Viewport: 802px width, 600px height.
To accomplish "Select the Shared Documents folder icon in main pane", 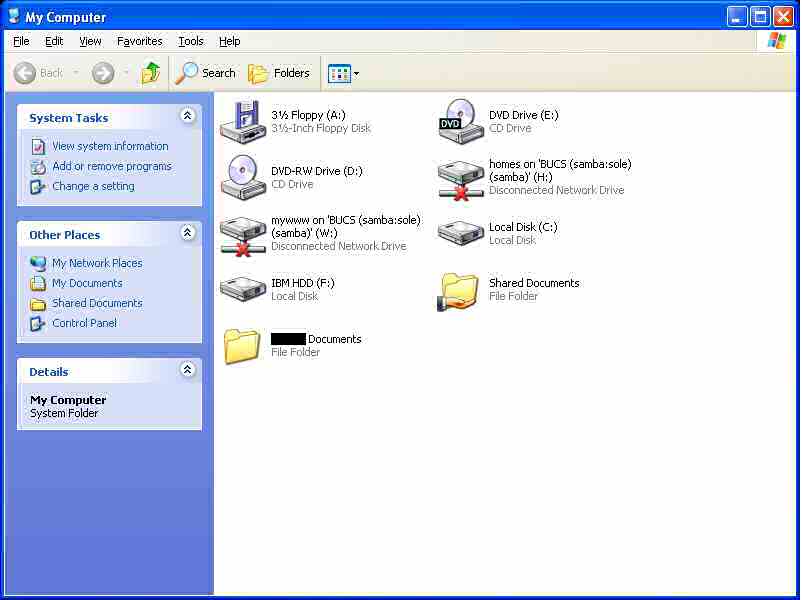I will click(x=459, y=292).
